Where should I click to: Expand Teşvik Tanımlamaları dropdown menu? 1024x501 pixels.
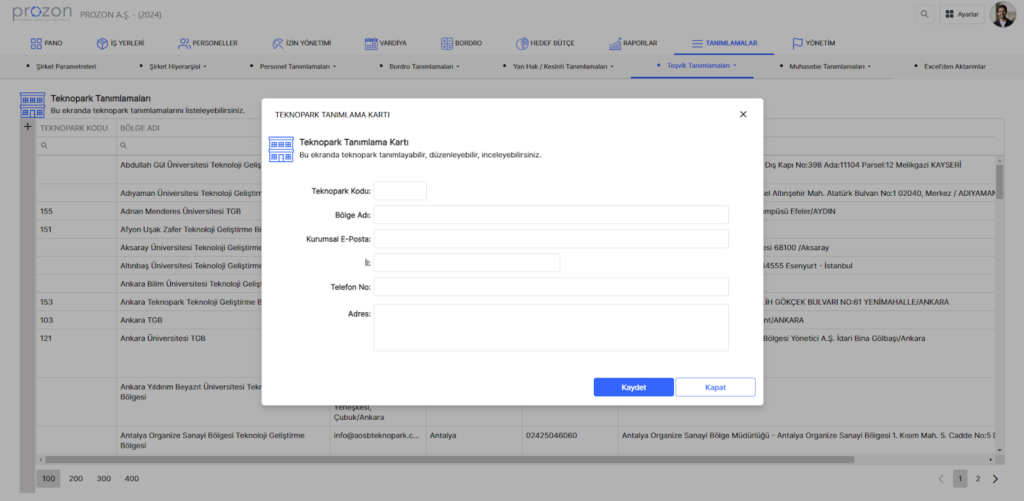pos(701,66)
